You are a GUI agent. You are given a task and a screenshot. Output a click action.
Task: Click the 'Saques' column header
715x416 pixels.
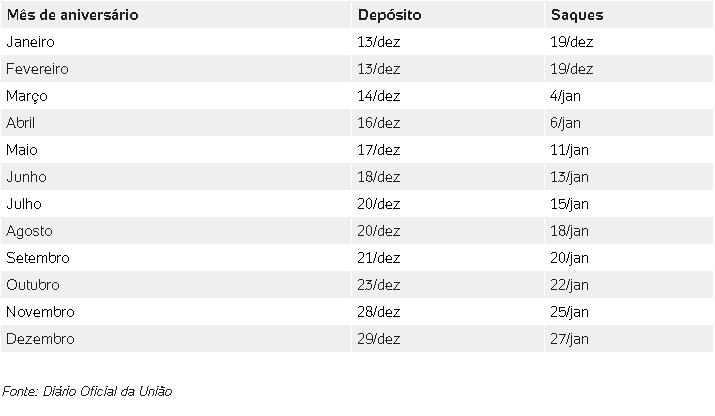coord(577,16)
